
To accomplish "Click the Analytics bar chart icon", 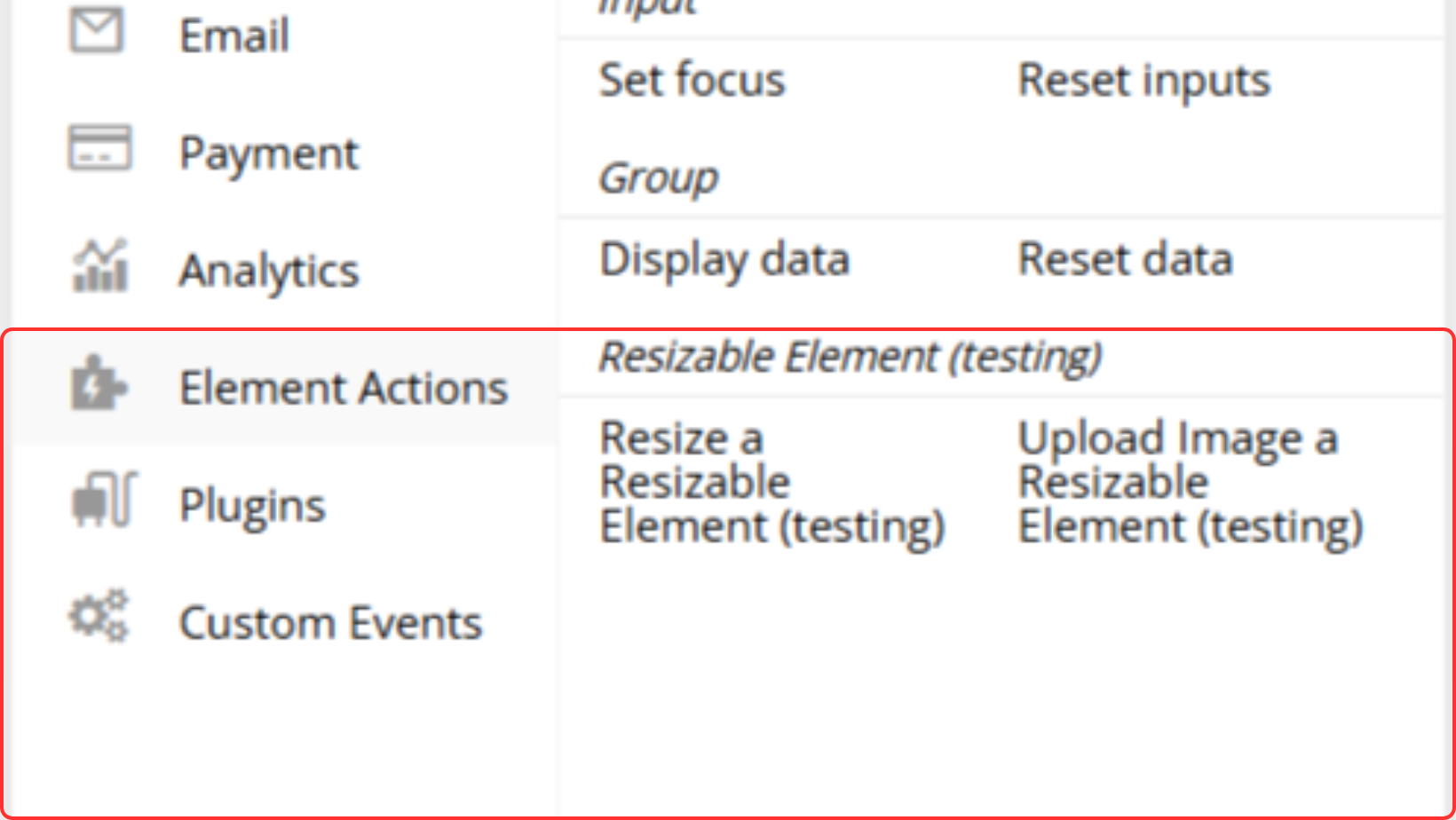I will (x=99, y=266).
